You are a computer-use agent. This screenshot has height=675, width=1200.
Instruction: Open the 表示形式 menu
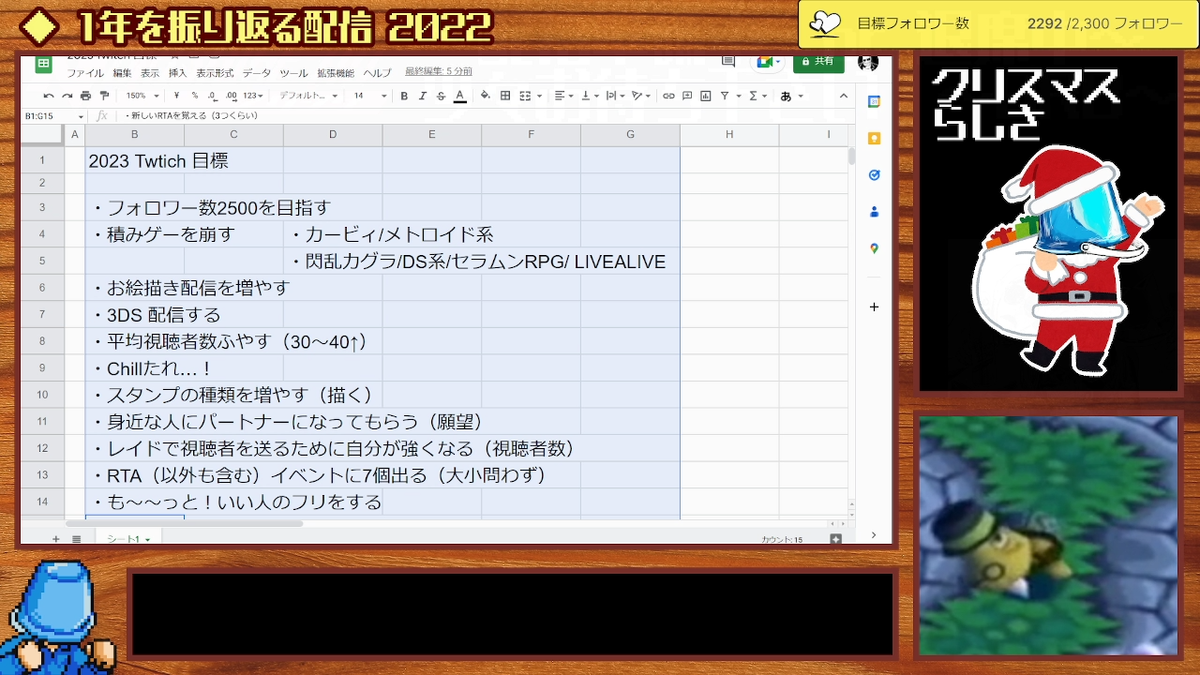click(x=215, y=73)
